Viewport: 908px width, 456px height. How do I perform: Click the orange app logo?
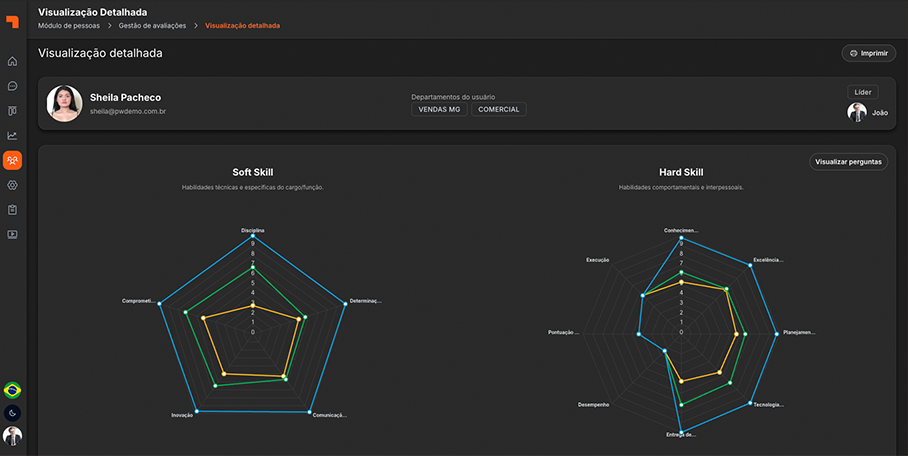12,21
